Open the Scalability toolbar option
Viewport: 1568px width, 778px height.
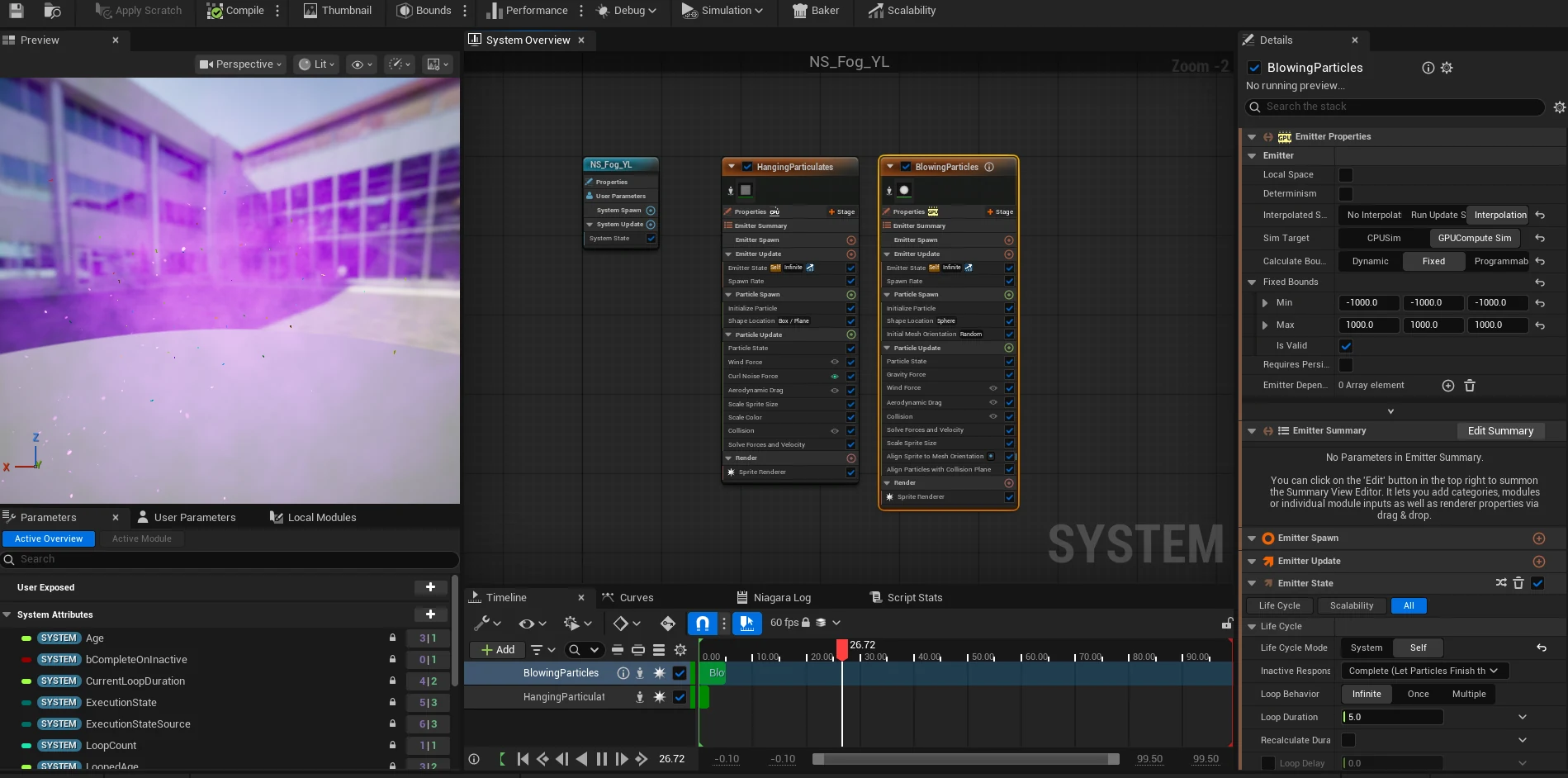[902, 11]
